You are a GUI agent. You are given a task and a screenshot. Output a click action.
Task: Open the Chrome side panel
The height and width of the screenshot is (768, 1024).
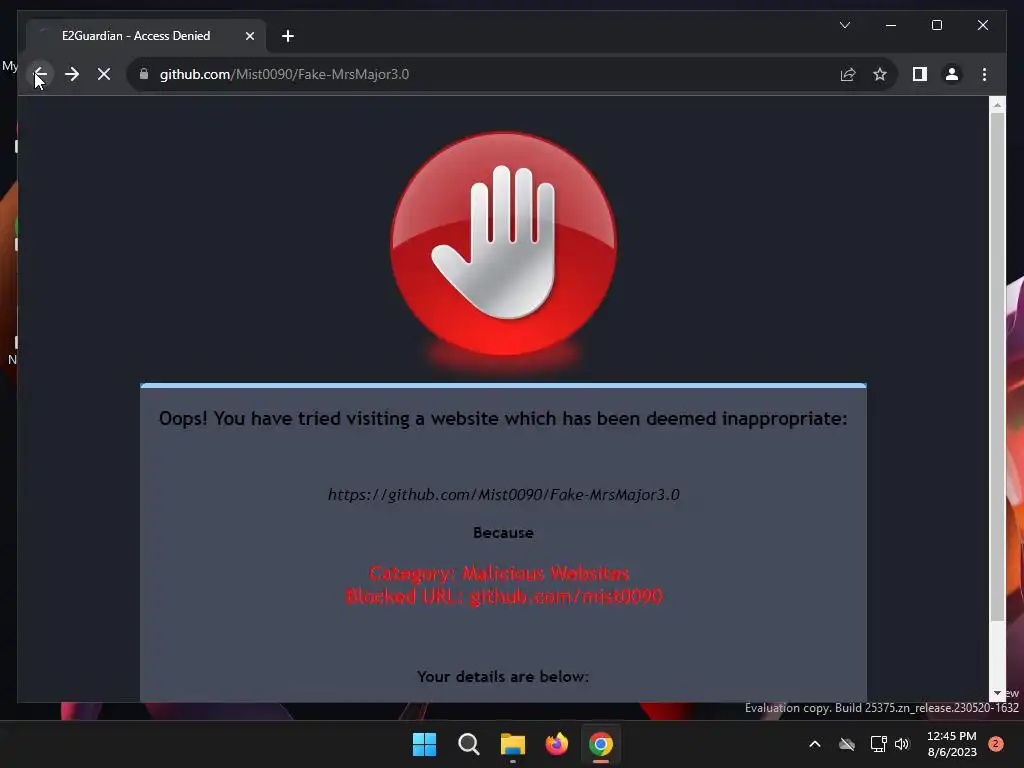point(920,74)
